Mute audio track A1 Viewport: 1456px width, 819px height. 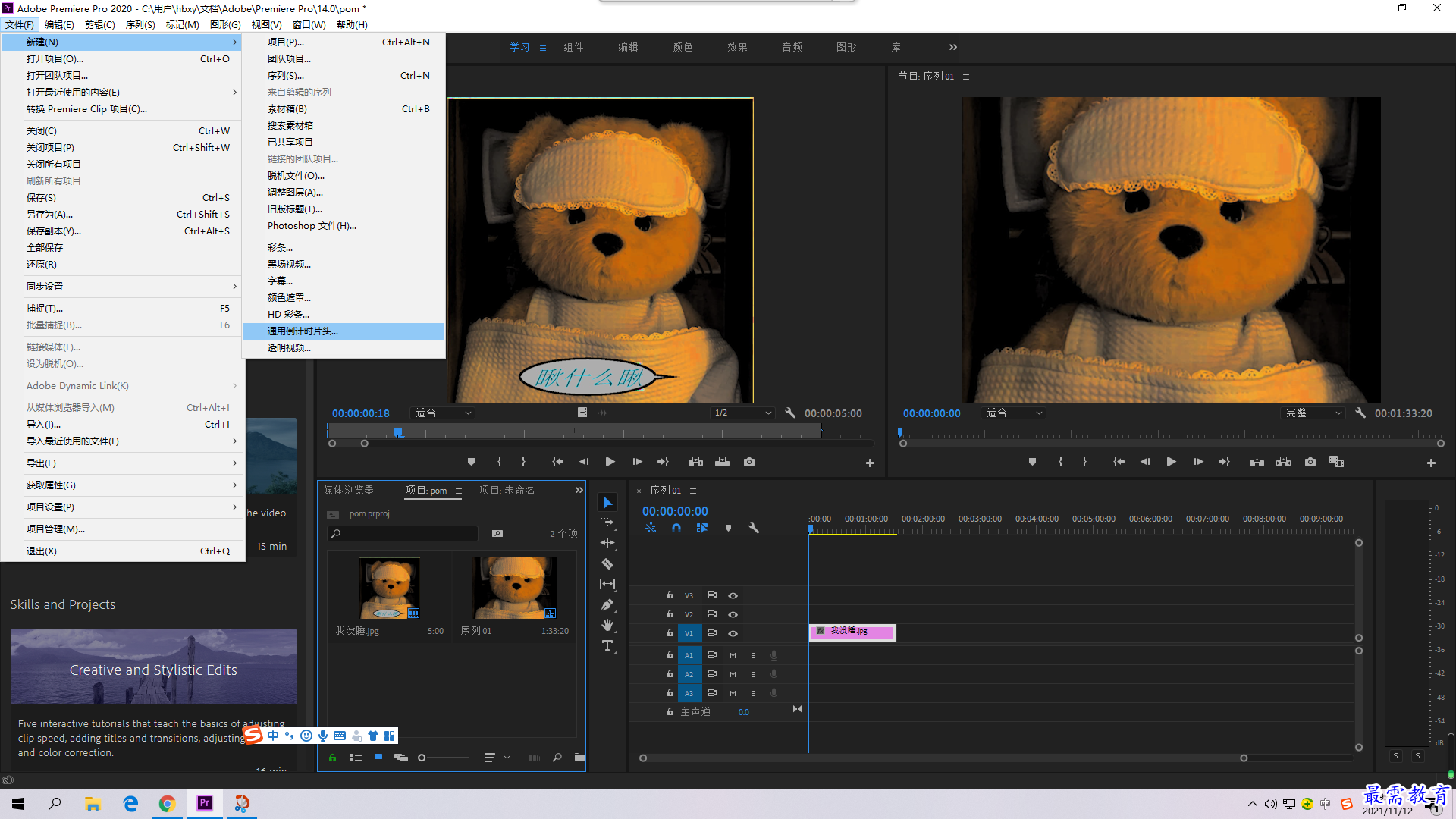(x=733, y=655)
